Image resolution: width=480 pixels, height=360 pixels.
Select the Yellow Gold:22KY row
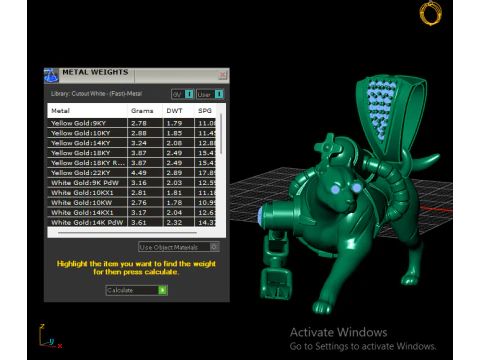coord(132,173)
